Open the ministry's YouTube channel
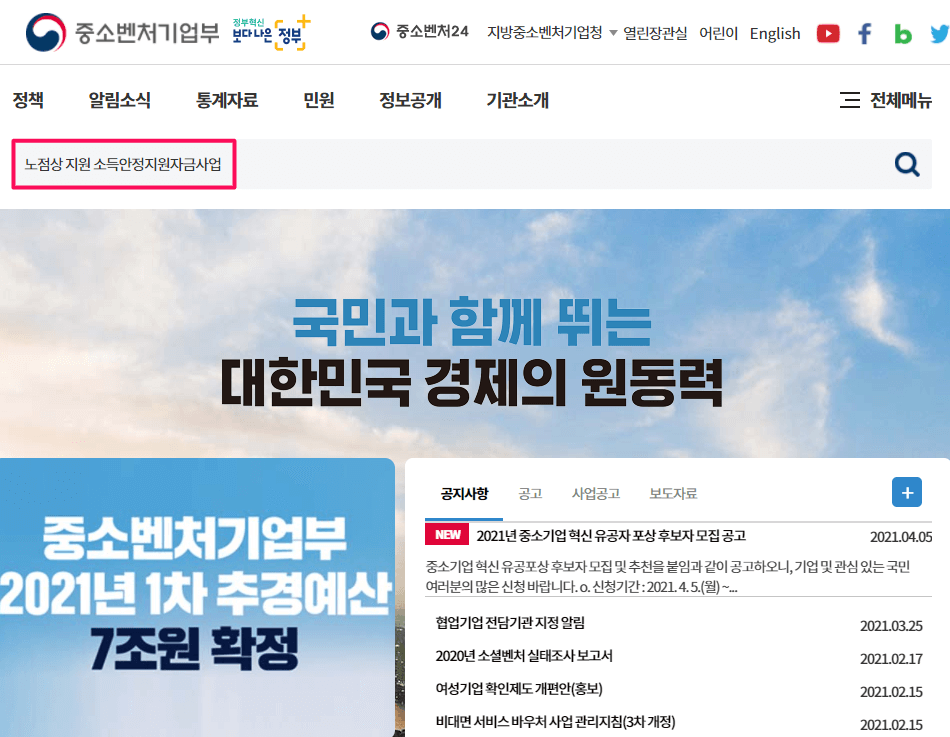Viewport: 950px width, 737px height. [x=828, y=33]
